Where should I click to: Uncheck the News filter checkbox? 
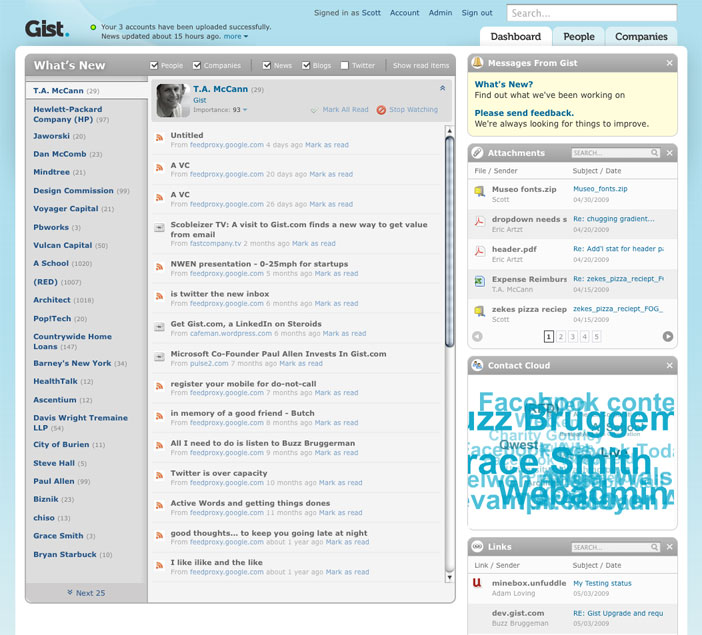pos(266,65)
